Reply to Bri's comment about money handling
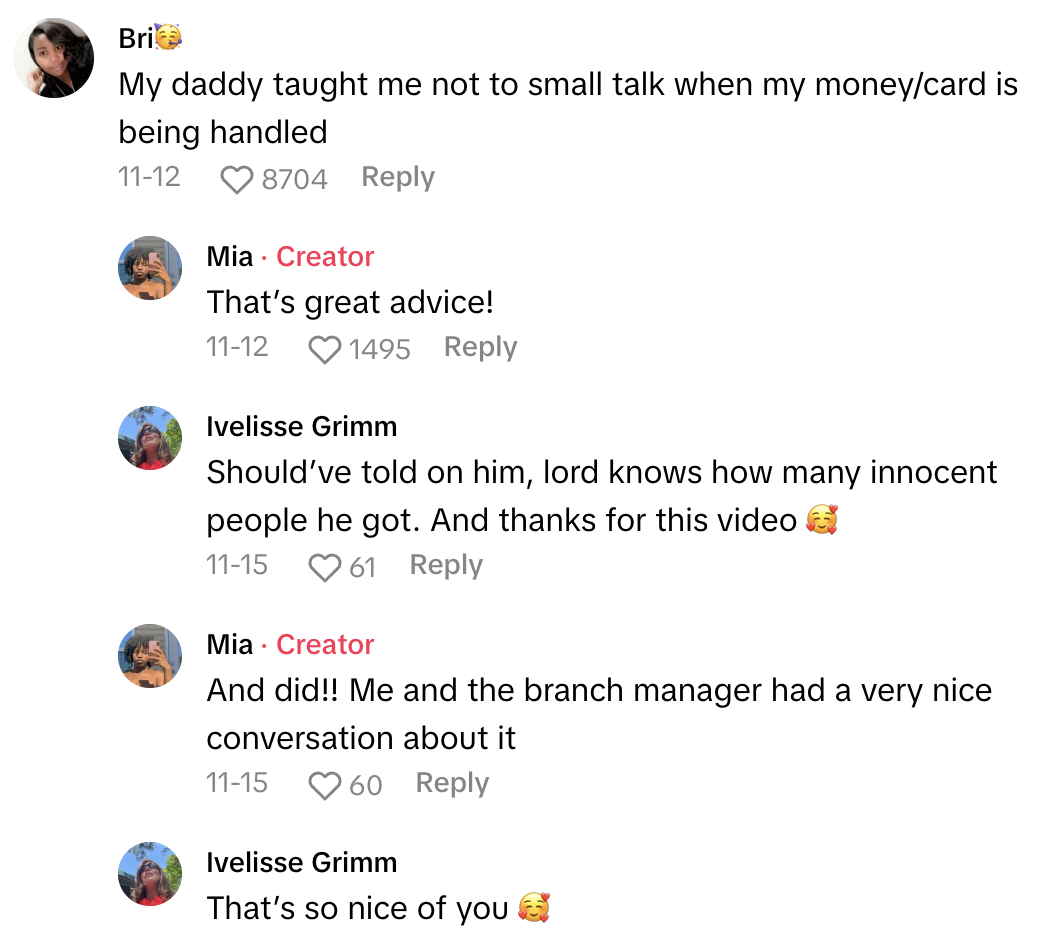 [x=397, y=176]
